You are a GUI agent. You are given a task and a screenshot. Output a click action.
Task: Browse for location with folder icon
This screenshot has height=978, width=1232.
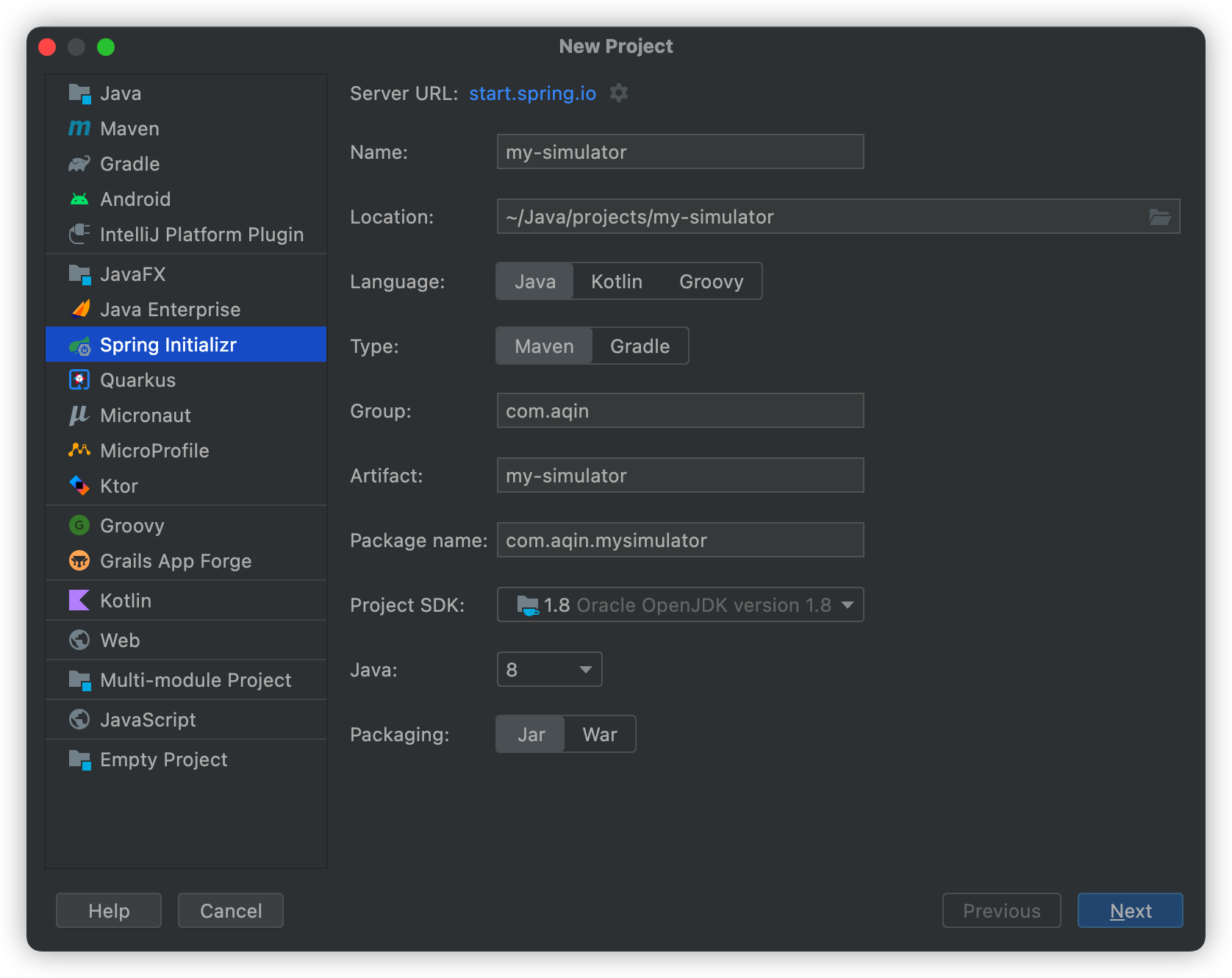click(1160, 217)
